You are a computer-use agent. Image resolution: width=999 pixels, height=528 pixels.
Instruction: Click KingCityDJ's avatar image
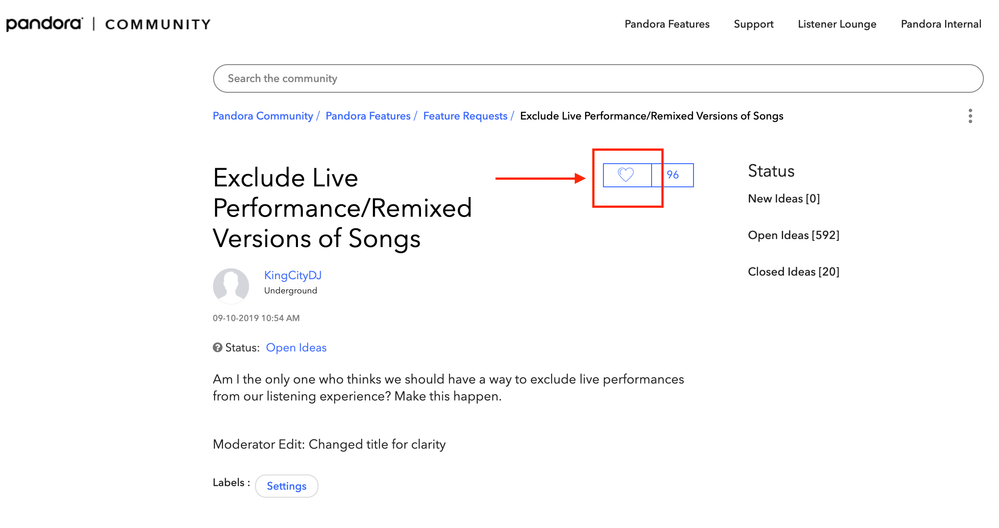231,286
